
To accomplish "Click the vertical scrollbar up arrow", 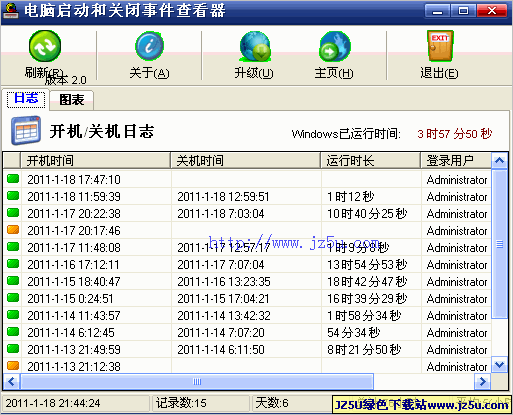I will [x=499, y=161].
